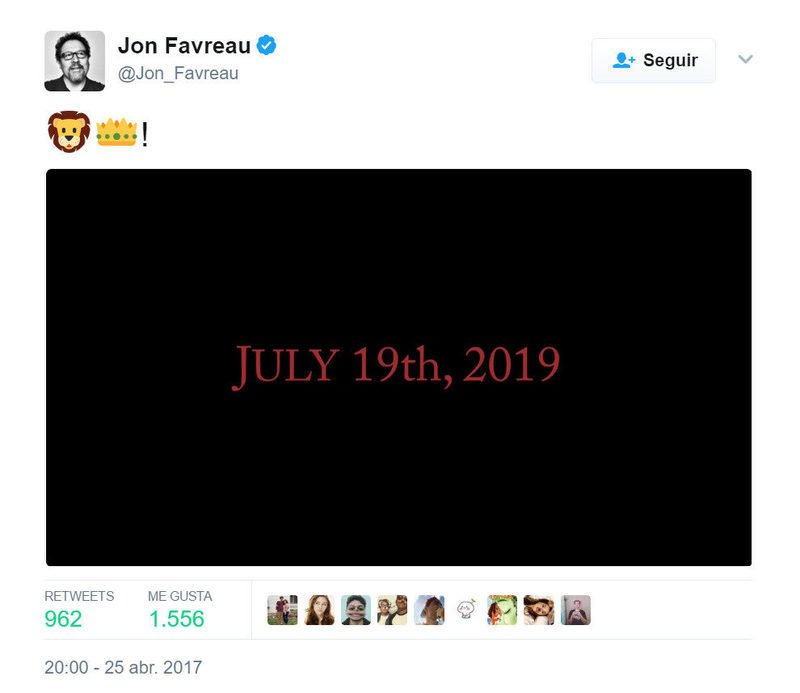This screenshot has width=800, height=693.
Task: Open Jon Favreau's profile picture
Action: 74,61
